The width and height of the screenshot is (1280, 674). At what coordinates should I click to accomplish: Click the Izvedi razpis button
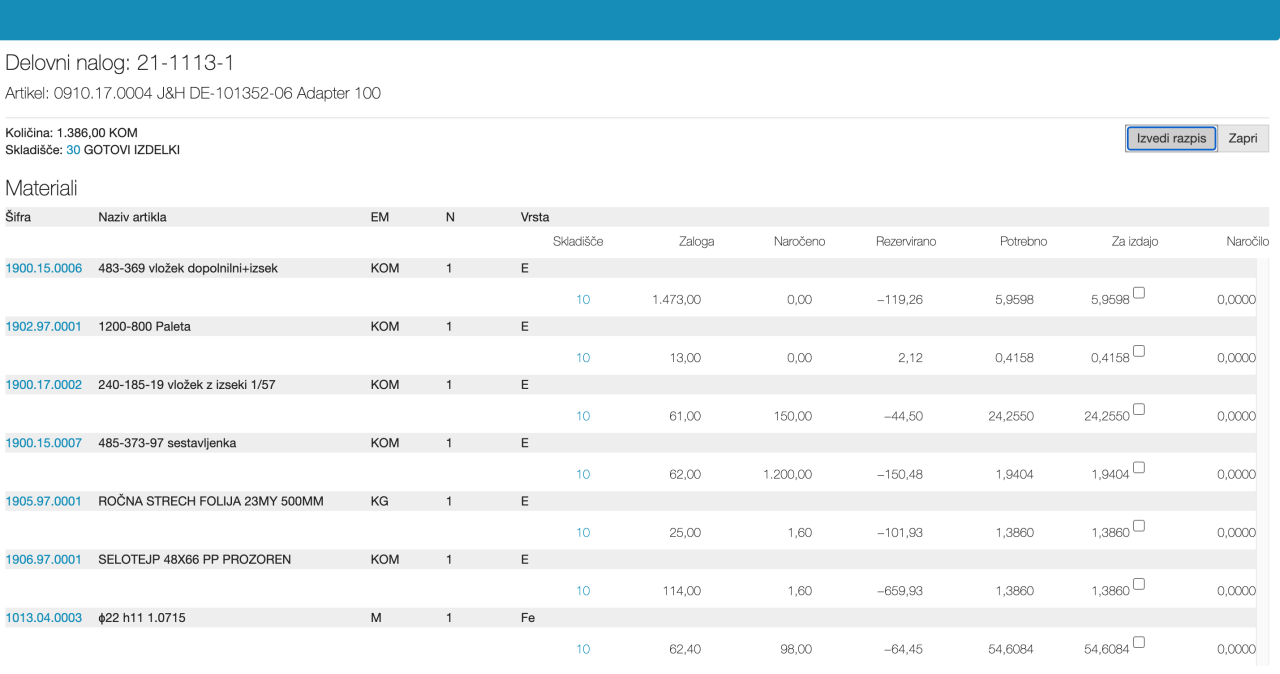pos(1171,138)
